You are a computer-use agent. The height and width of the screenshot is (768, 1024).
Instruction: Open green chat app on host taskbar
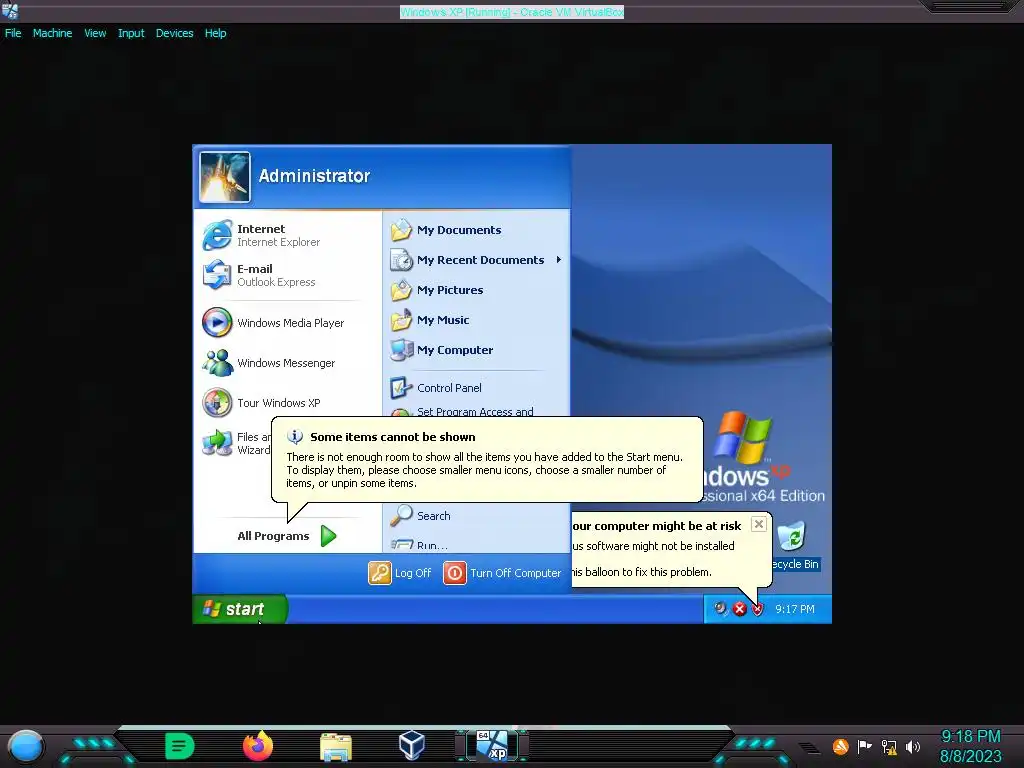coord(180,746)
